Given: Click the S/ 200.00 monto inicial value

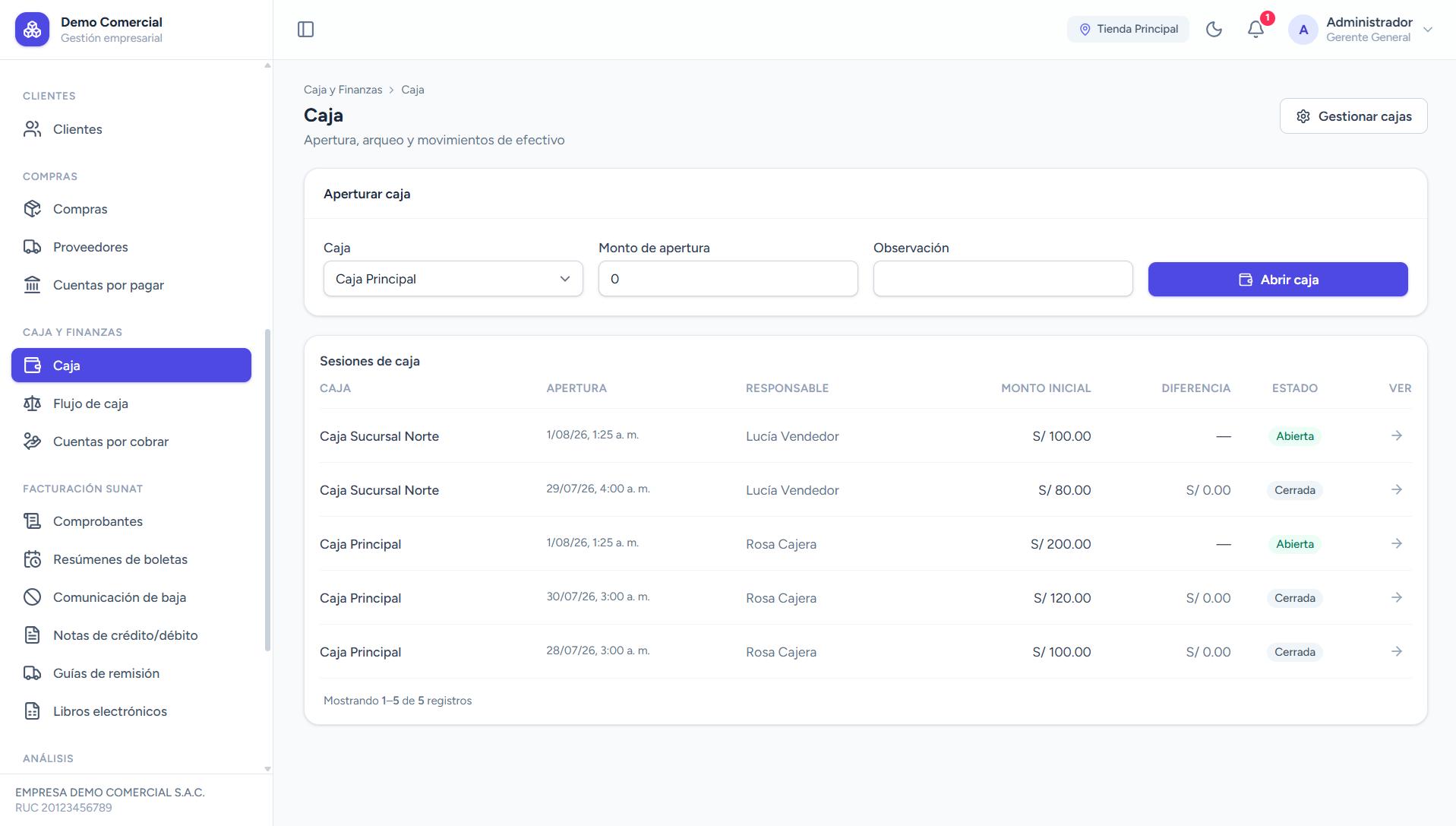Looking at the screenshot, I should pyautogui.click(x=1060, y=544).
